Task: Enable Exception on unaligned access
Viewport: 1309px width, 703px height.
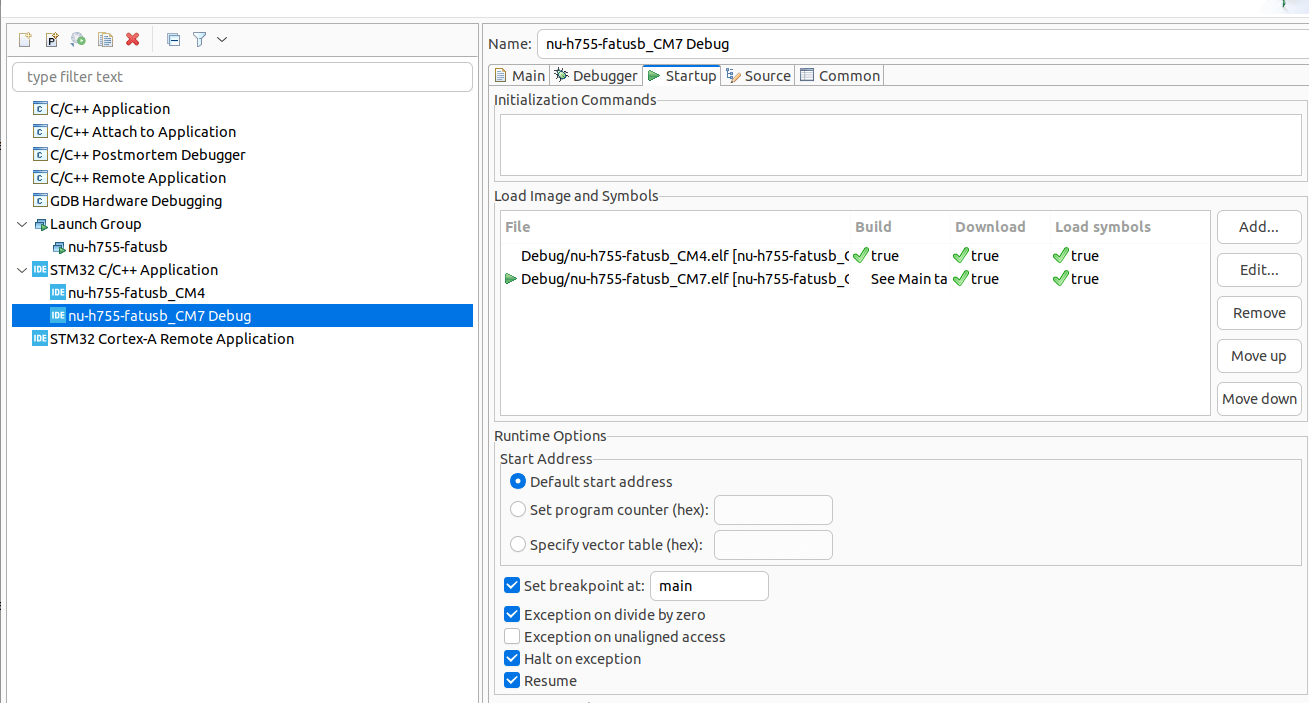Action: (512, 636)
